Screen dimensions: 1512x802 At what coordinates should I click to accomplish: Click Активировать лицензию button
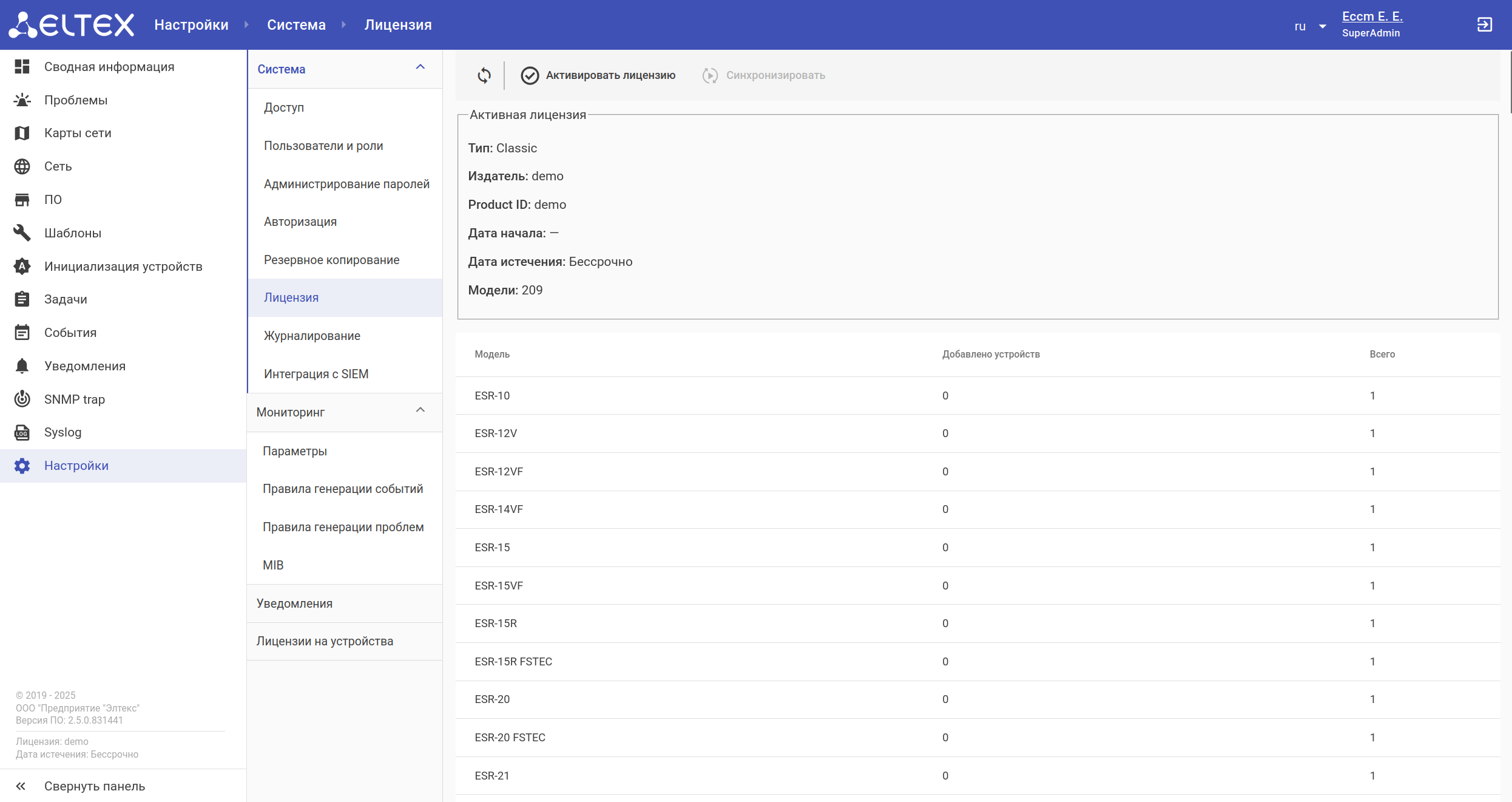(x=598, y=75)
